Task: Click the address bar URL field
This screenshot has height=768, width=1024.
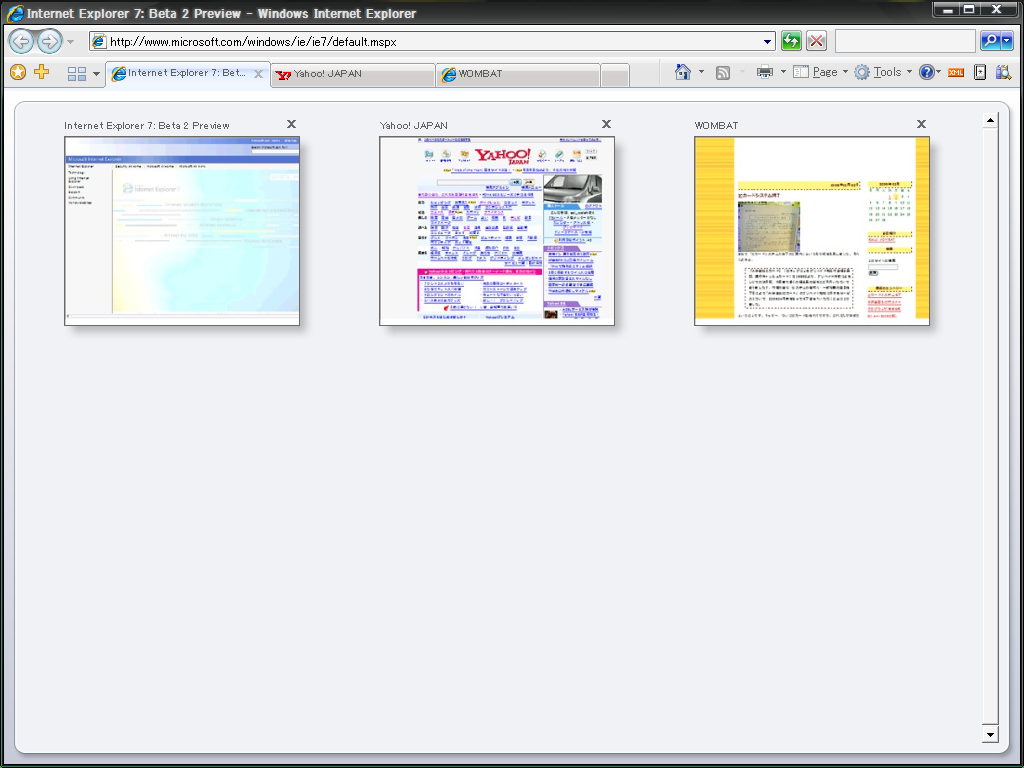Action: point(432,42)
